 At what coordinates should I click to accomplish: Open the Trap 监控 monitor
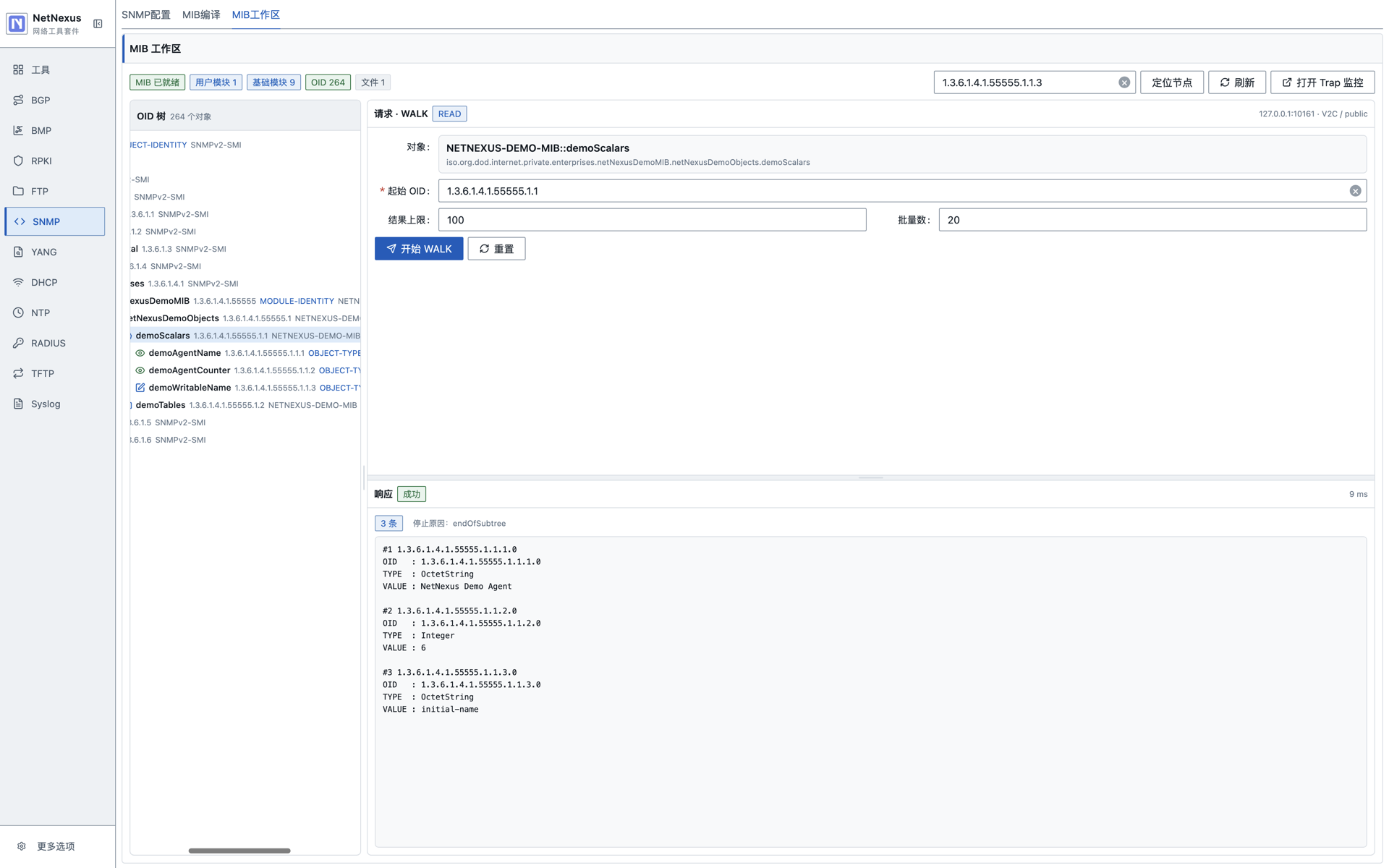pos(1322,82)
